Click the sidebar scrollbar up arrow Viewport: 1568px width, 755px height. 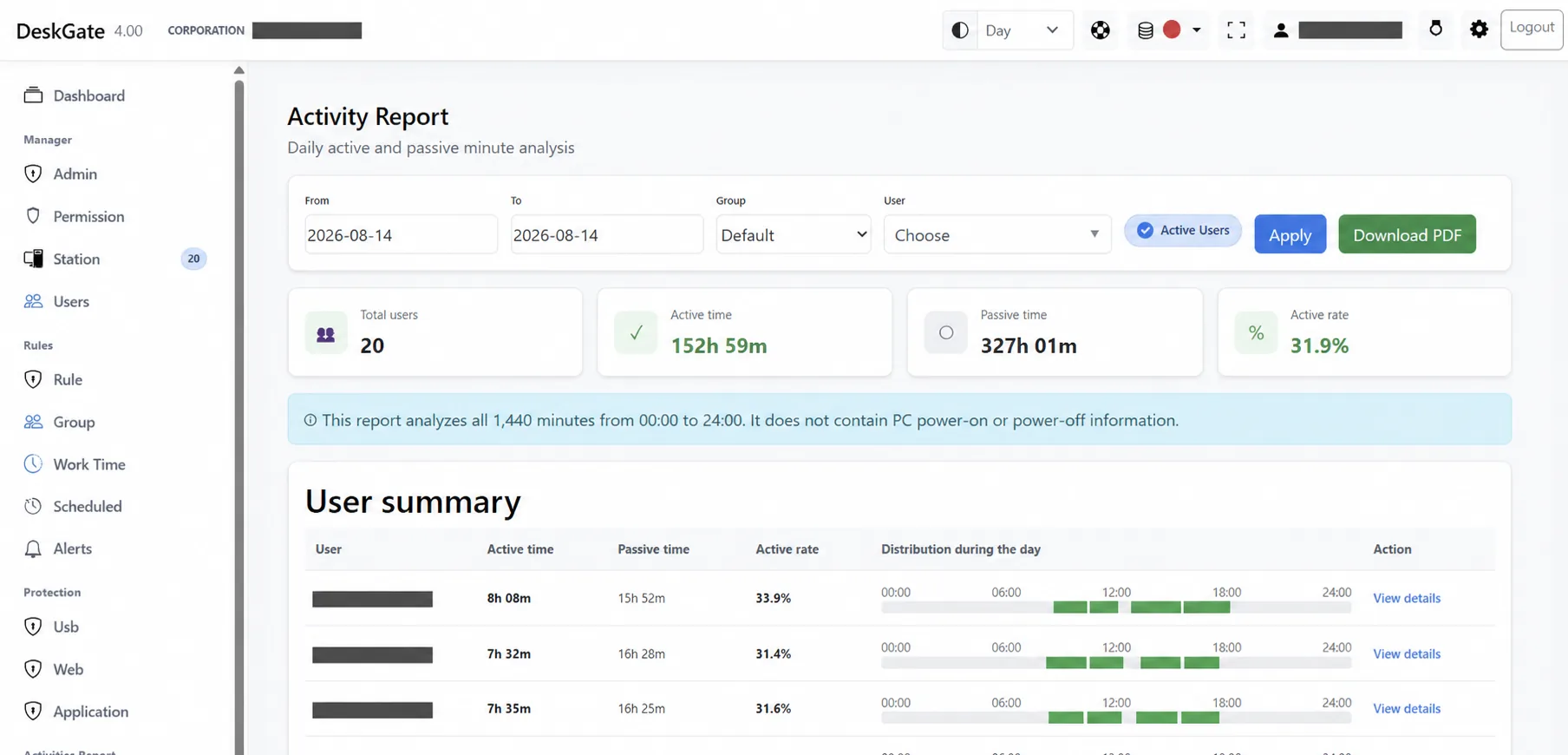(238, 70)
